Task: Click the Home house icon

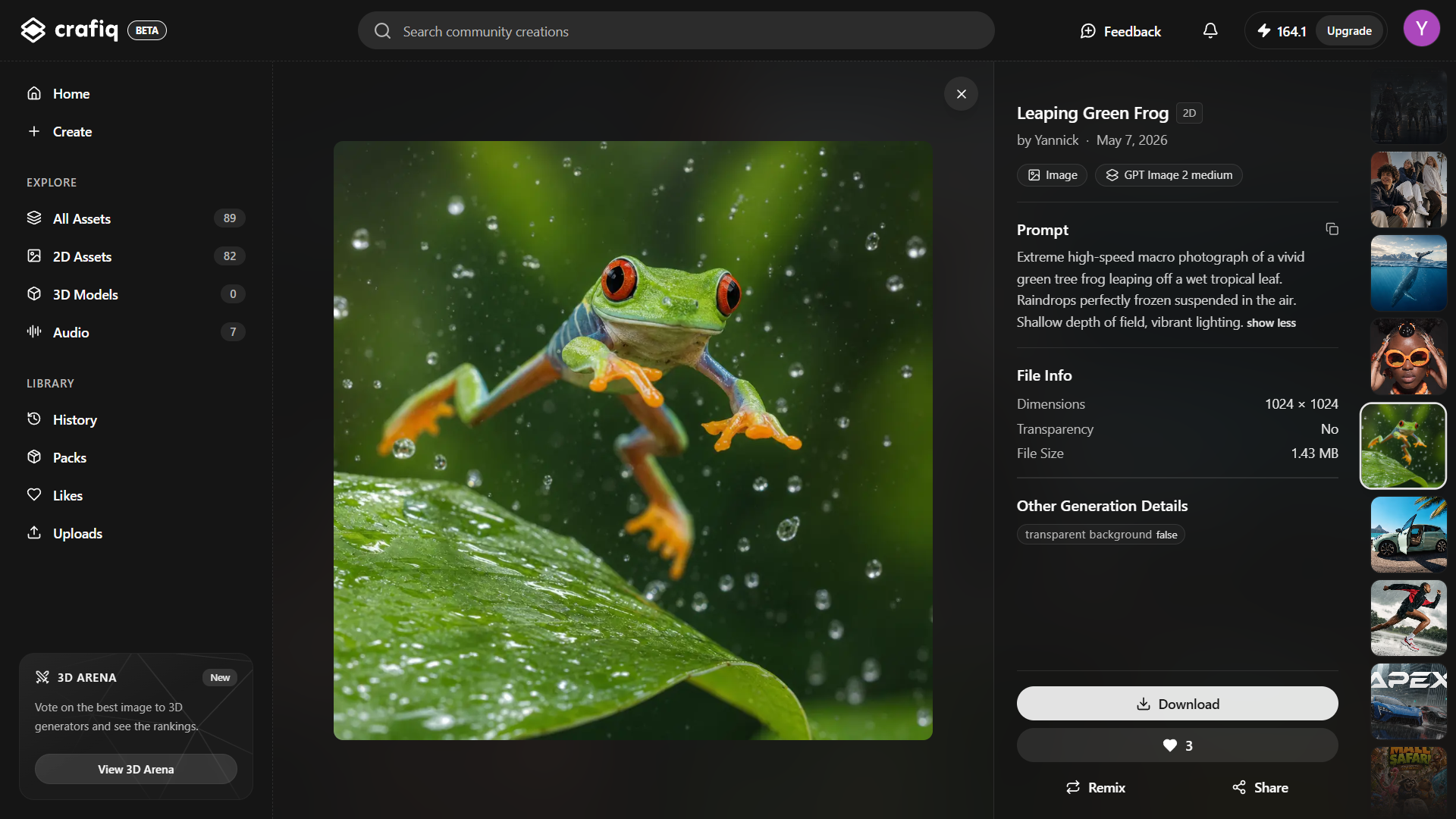Action: pos(34,93)
